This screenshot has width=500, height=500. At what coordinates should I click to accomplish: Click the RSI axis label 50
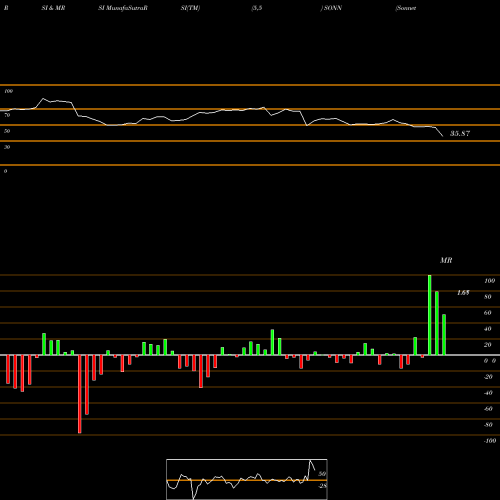click(7, 131)
